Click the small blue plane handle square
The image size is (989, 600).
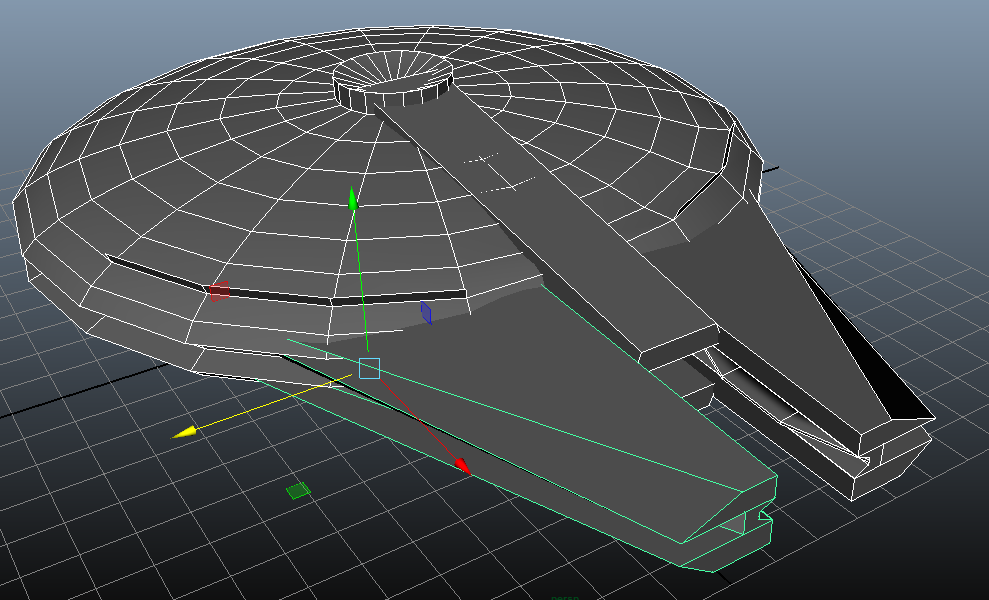(x=426, y=313)
